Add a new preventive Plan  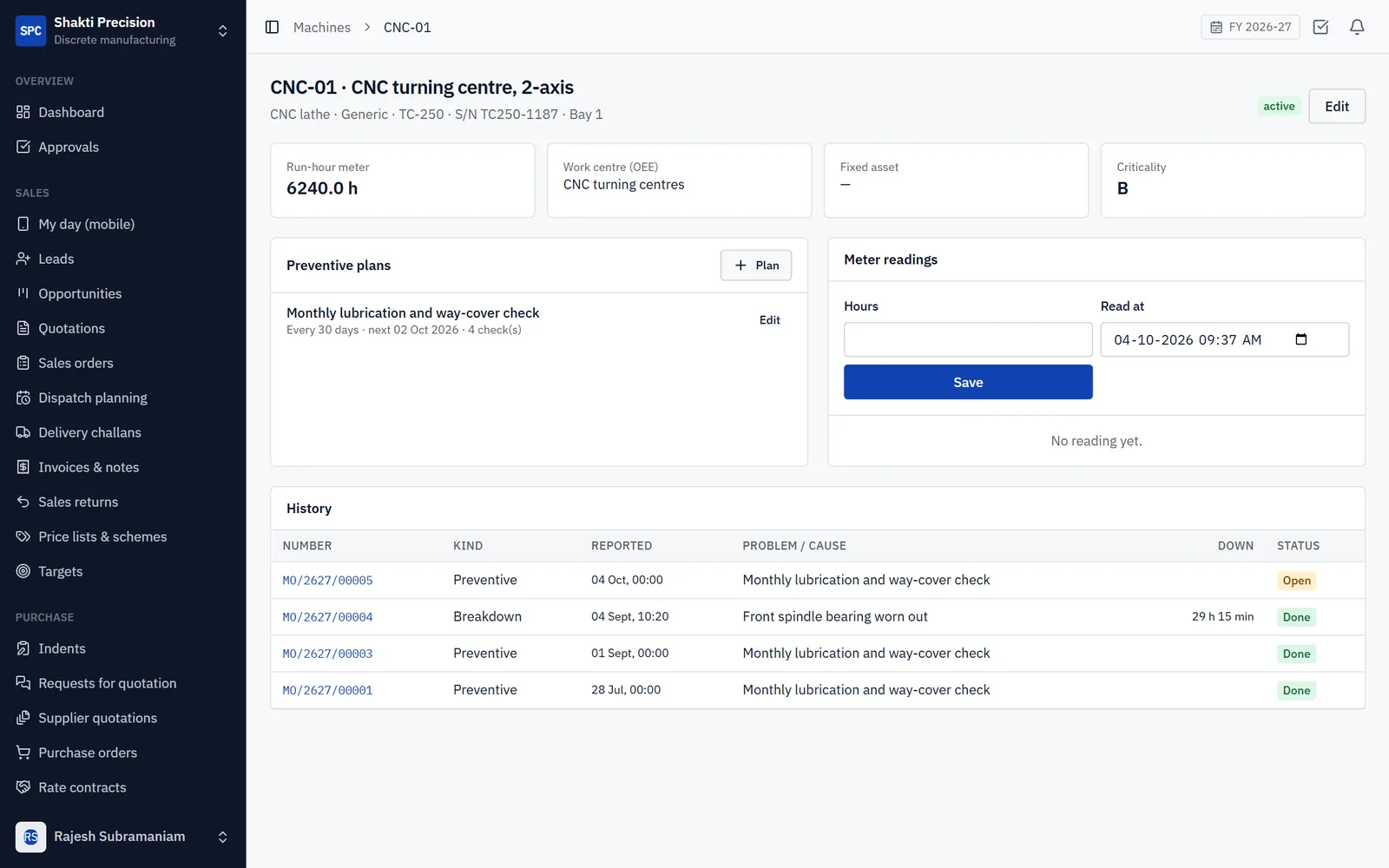756,266
